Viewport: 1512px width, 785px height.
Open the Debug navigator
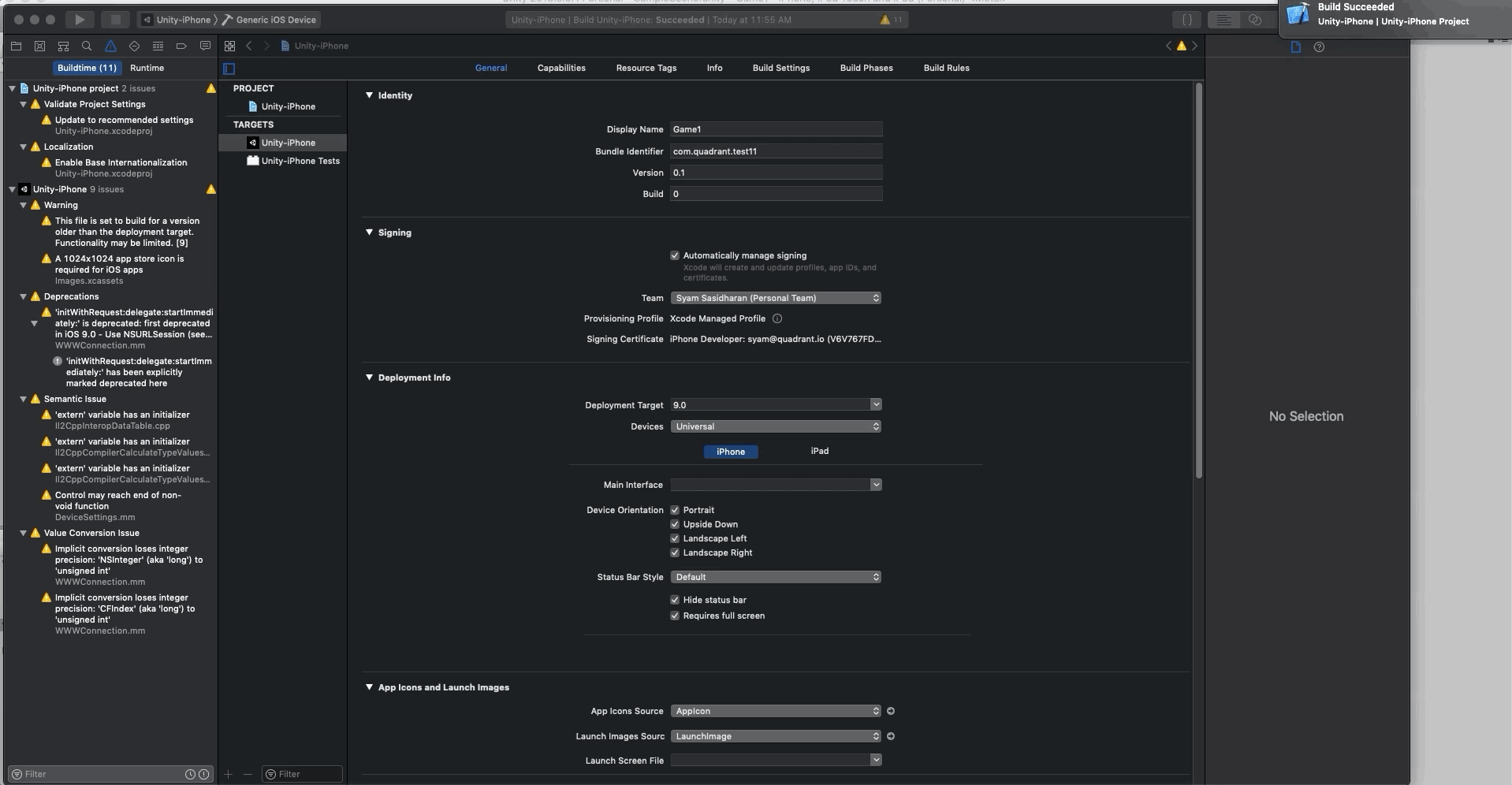coord(158,46)
